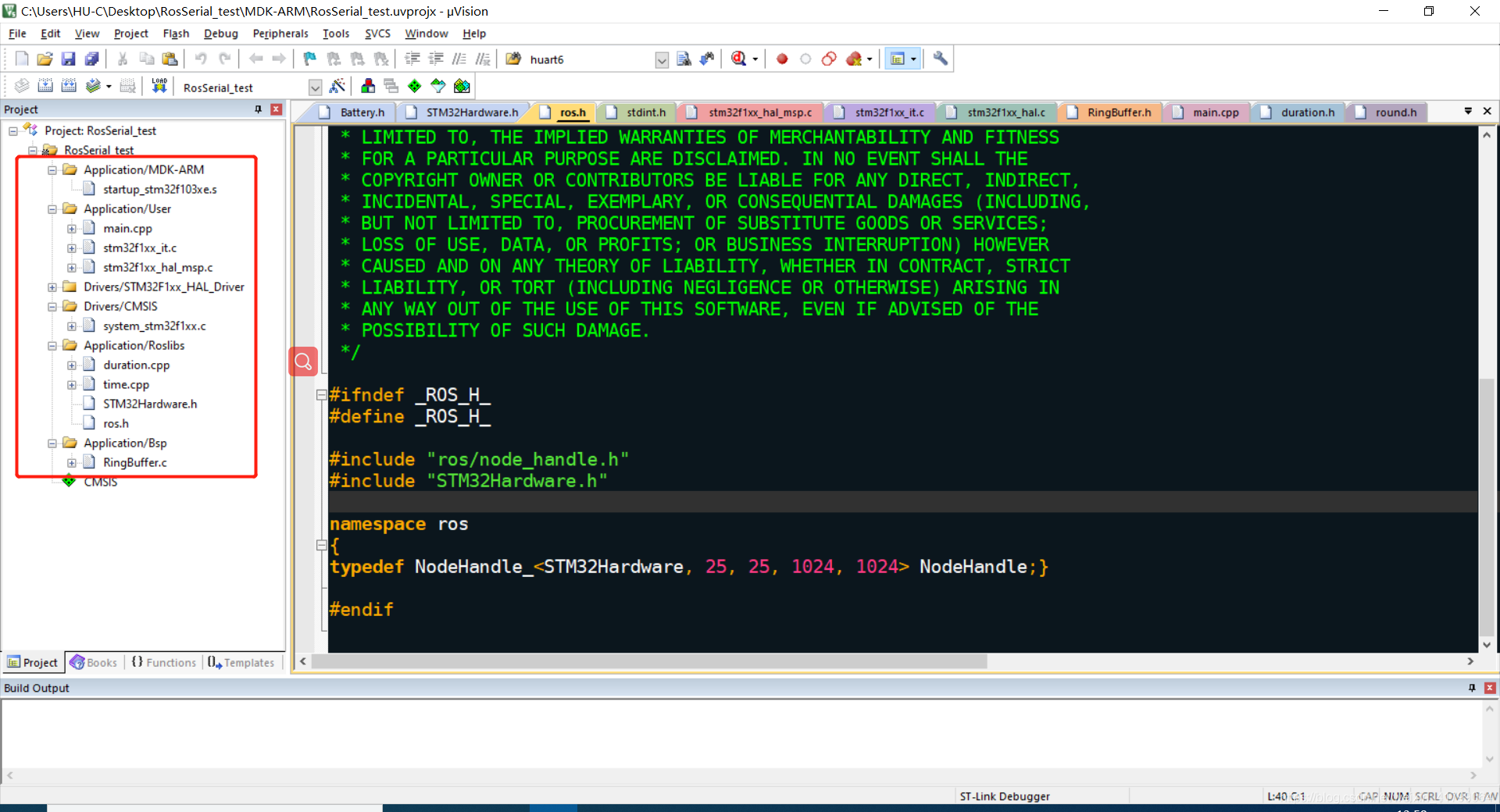Comment out the selected lines

(x=459, y=59)
